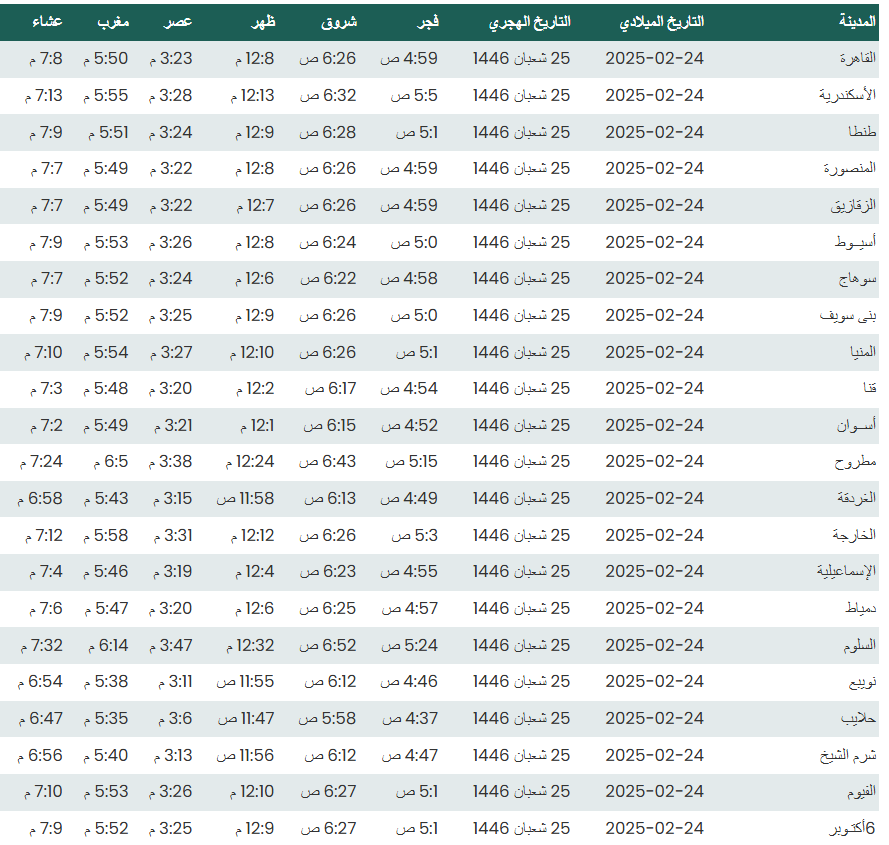Screen dimensions: 889x845
Task: Click the city name المنصورة
Action: (850, 168)
